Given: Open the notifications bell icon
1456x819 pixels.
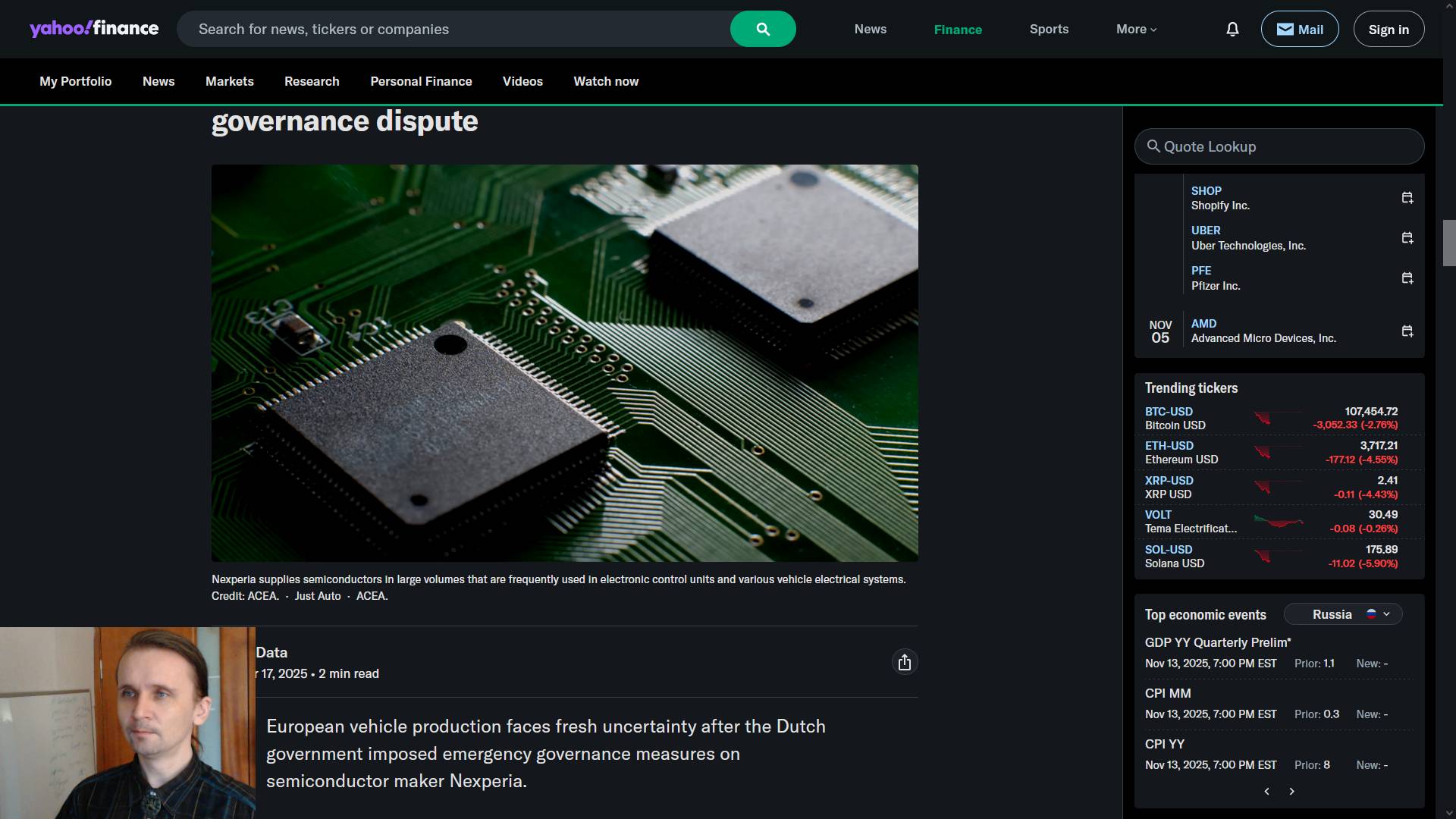Looking at the screenshot, I should (1232, 29).
